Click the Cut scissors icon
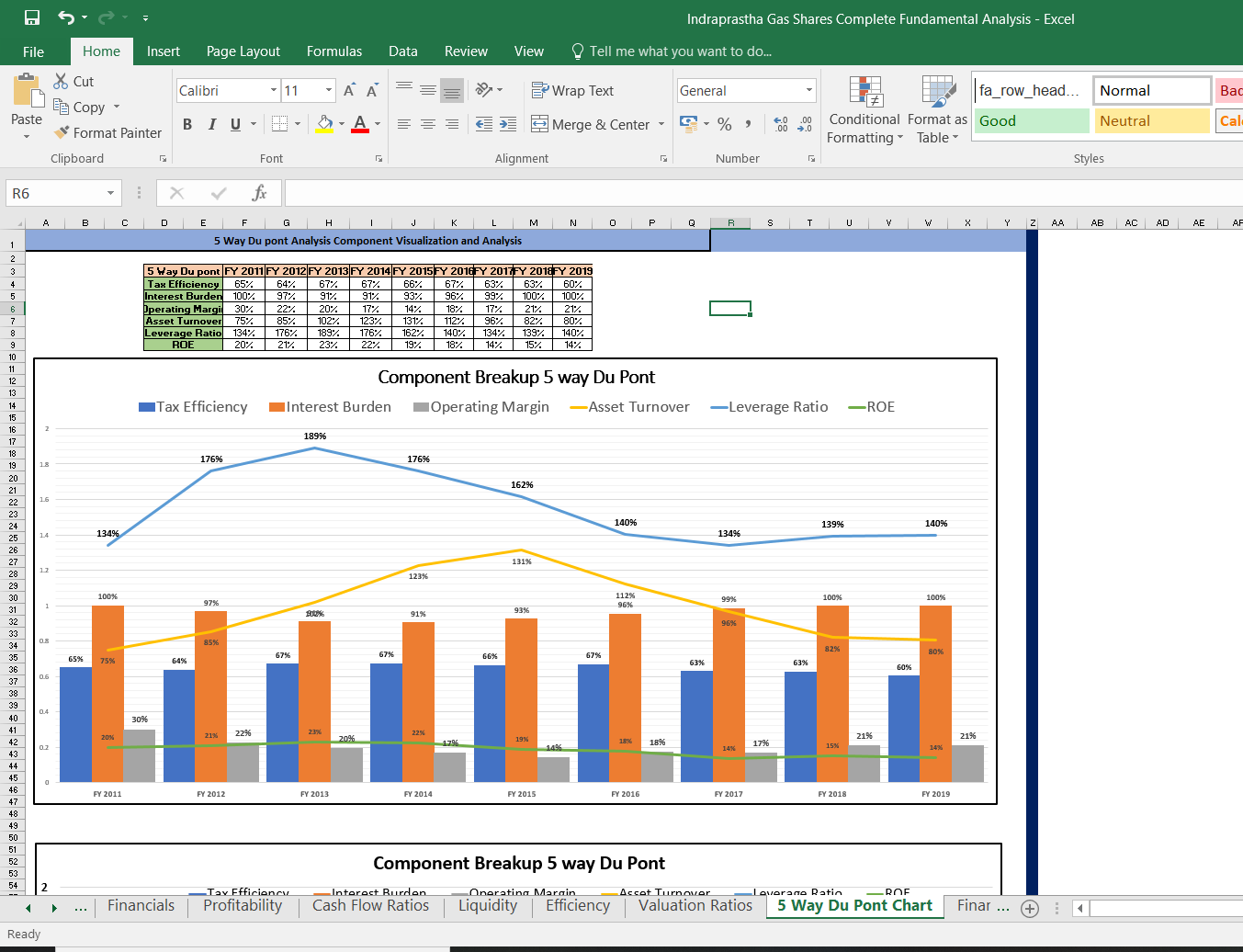 (x=61, y=81)
